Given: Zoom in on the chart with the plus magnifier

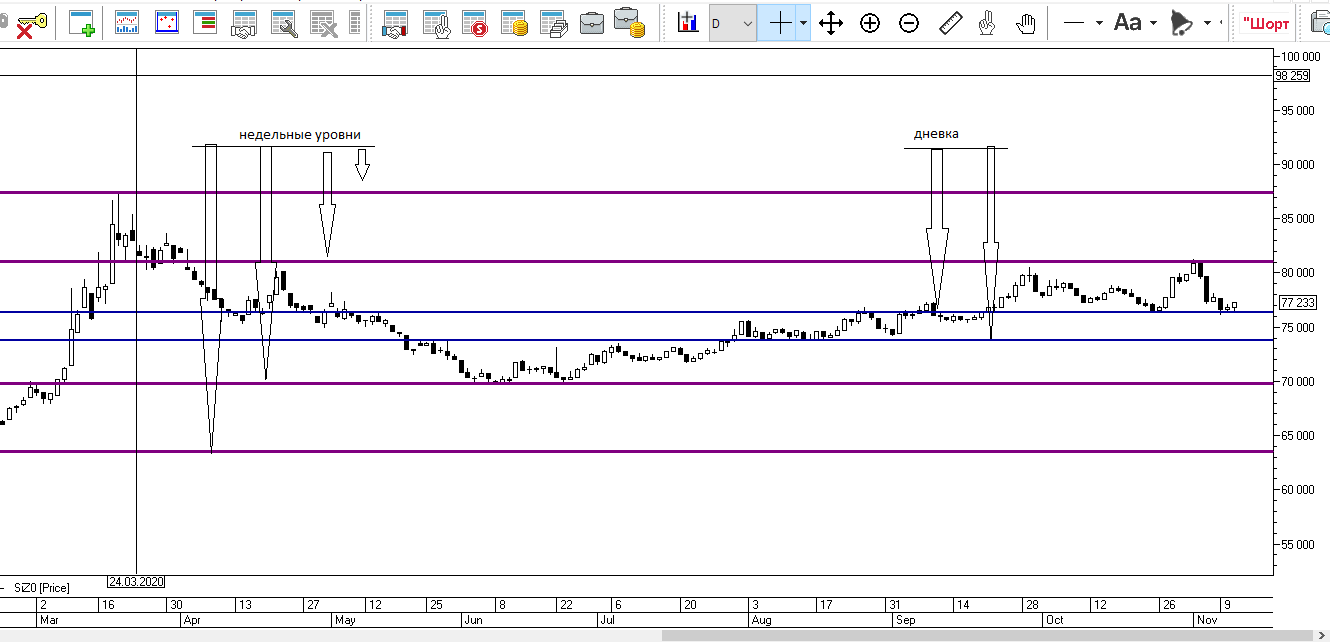Looking at the screenshot, I should 870,23.
